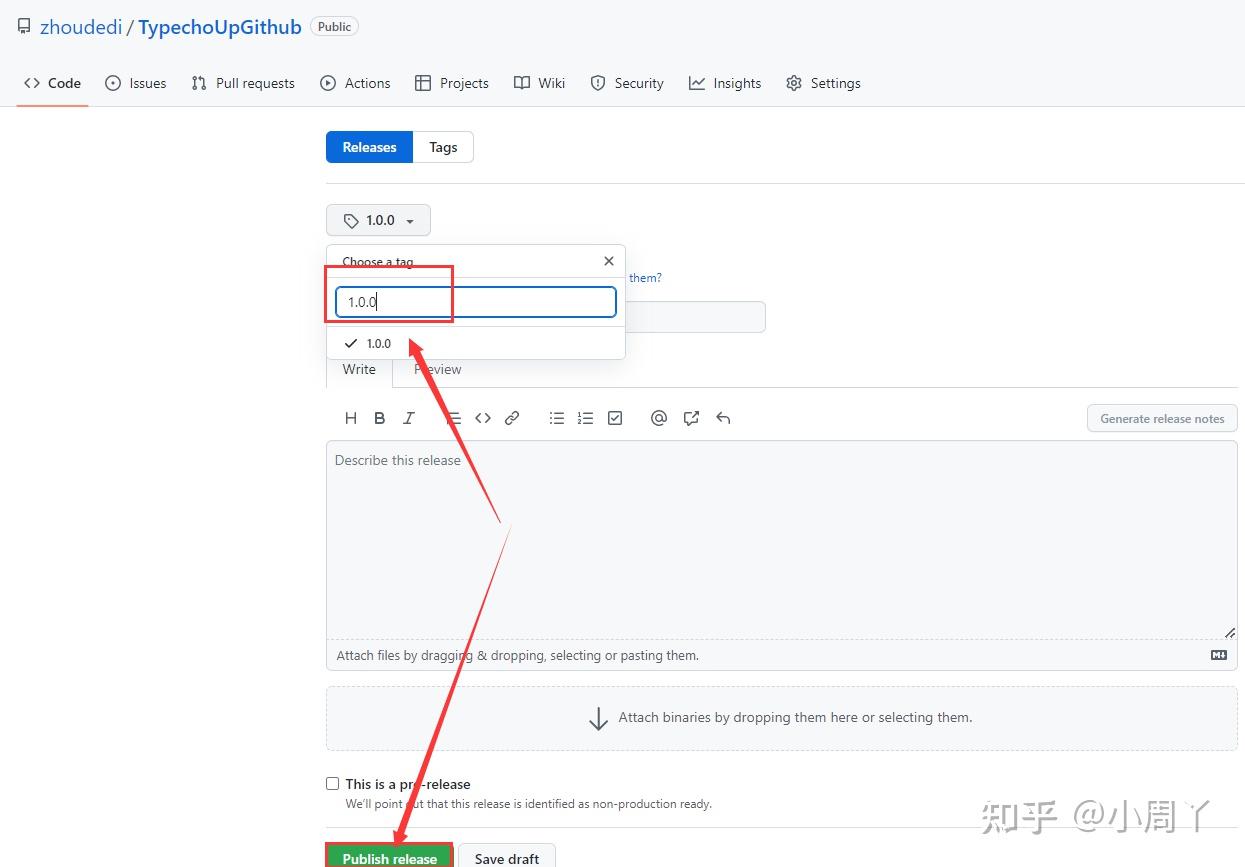The width and height of the screenshot is (1245, 867).
Task: Check the pre-release checkbox
Action: coord(332,783)
